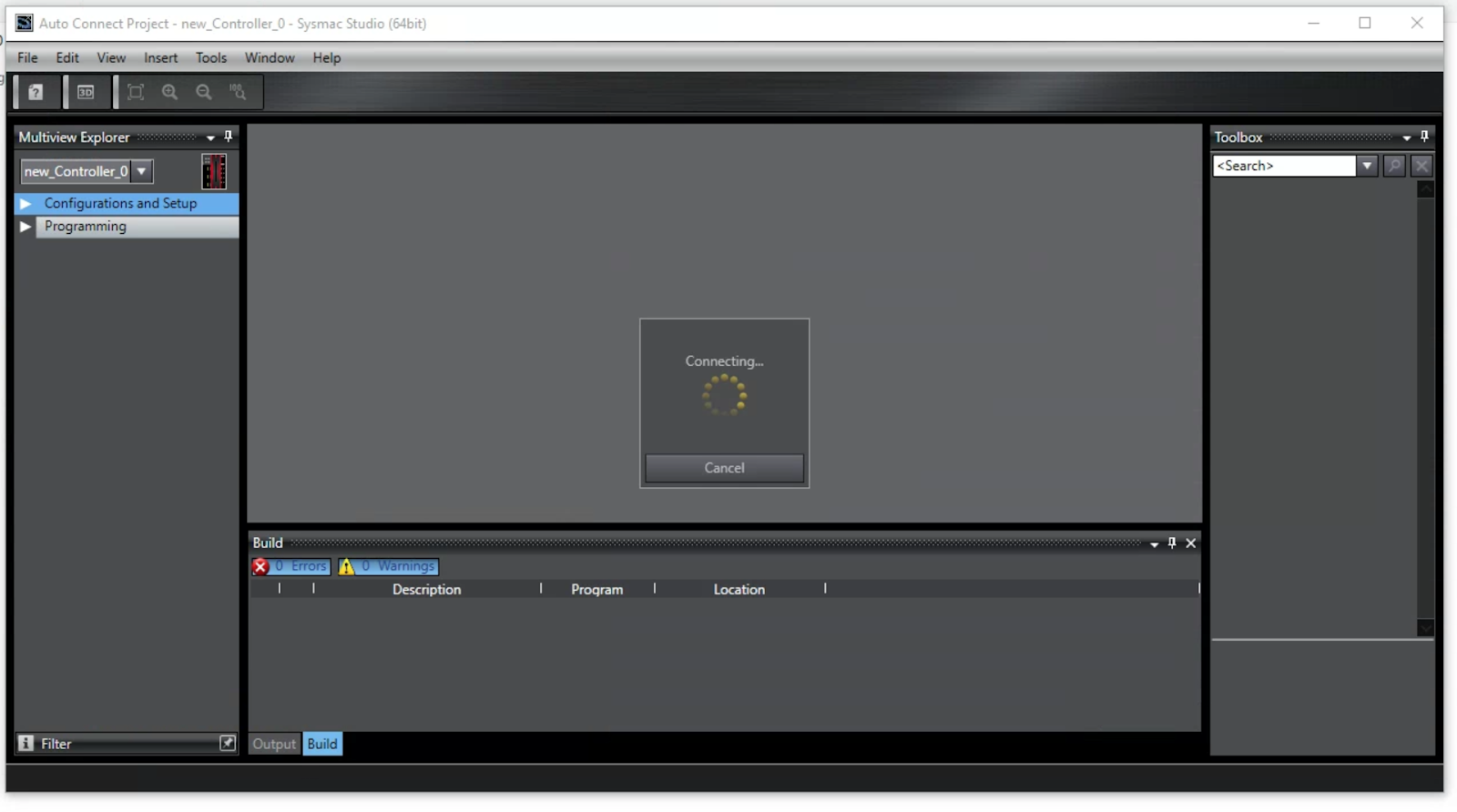Click the controller device icon in Explorer
Image resolution: width=1457 pixels, height=812 pixels.
(x=214, y=171)
